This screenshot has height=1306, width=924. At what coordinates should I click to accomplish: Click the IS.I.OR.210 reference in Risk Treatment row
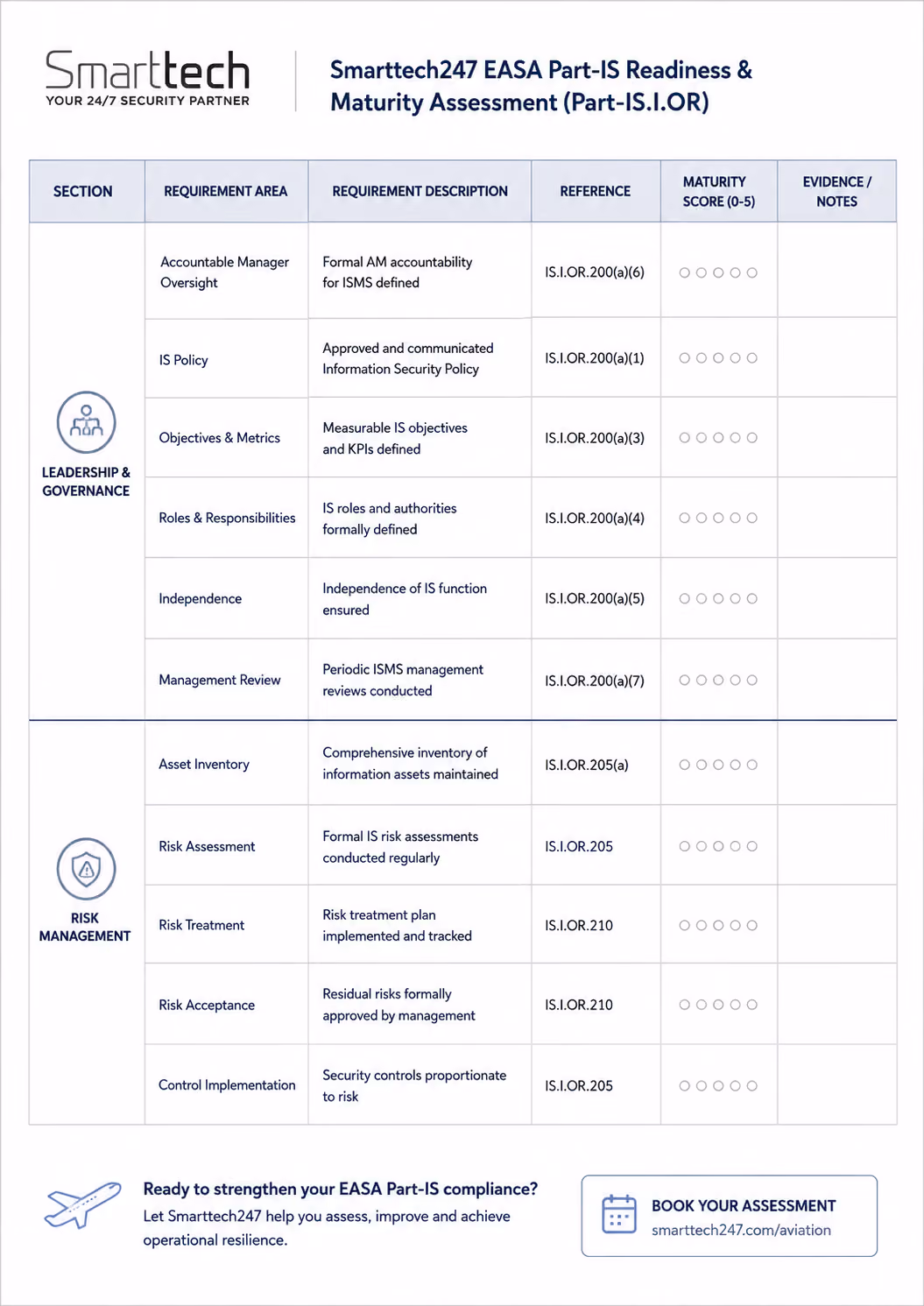pyautogui.click(x=579, y=925)
